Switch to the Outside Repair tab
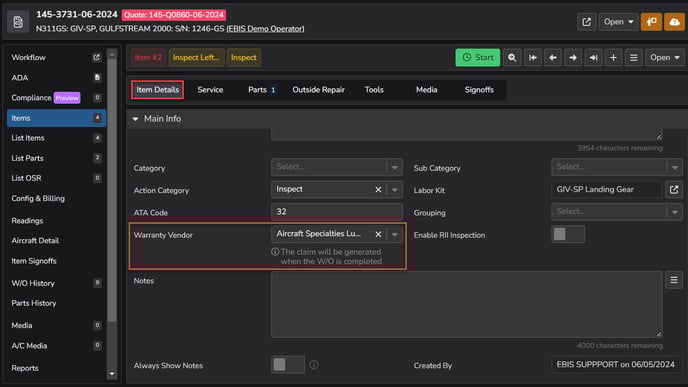Screen dimensions: 688x387 [x=319, y=90]
